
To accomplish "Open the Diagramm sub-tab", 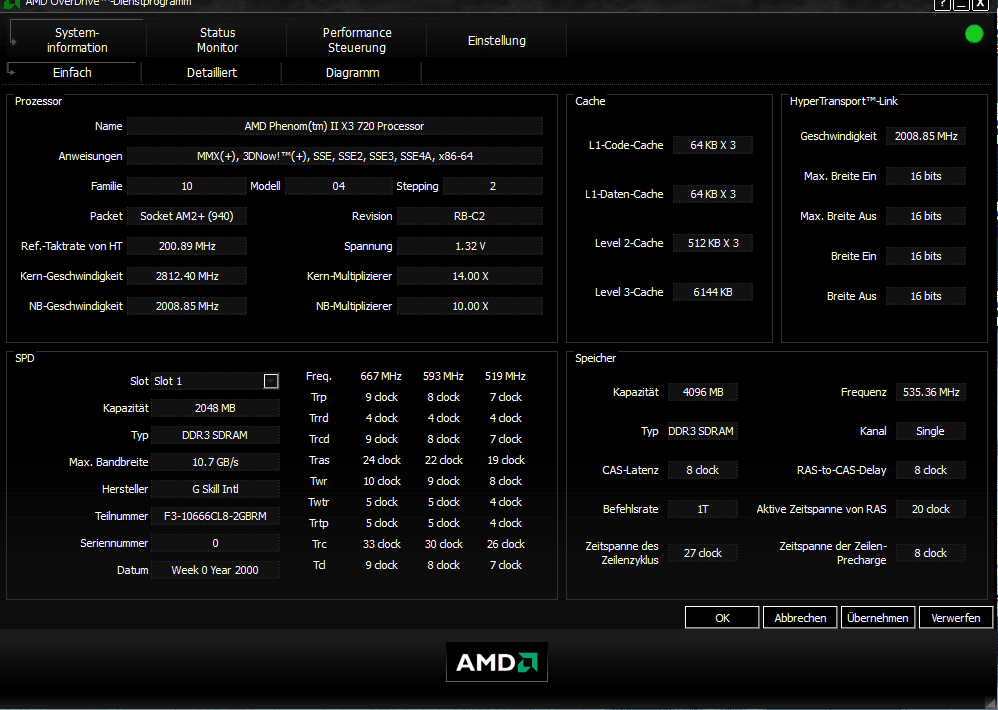I will pos(352,73).
